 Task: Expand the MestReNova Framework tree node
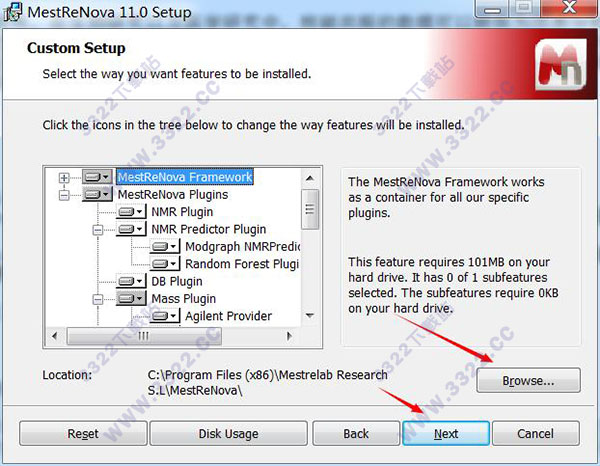[64, 178]
